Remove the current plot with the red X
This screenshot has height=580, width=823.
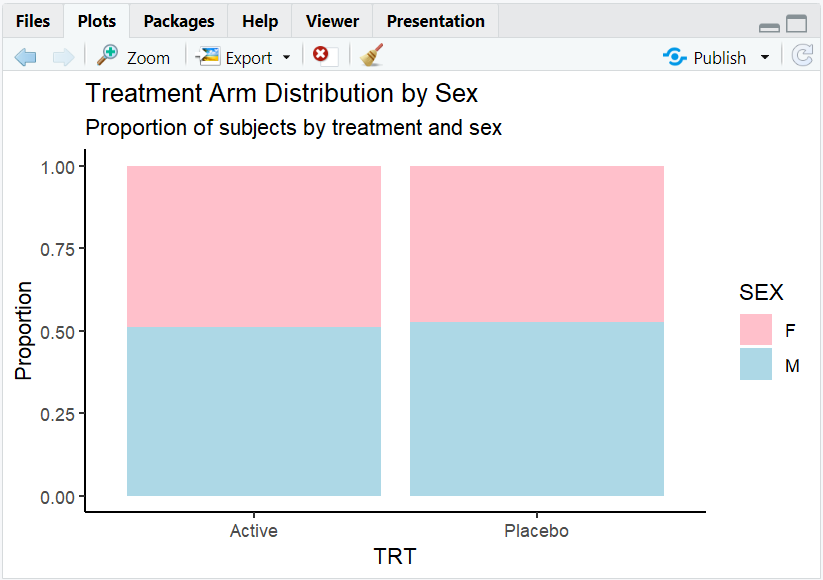coord(321,57)
